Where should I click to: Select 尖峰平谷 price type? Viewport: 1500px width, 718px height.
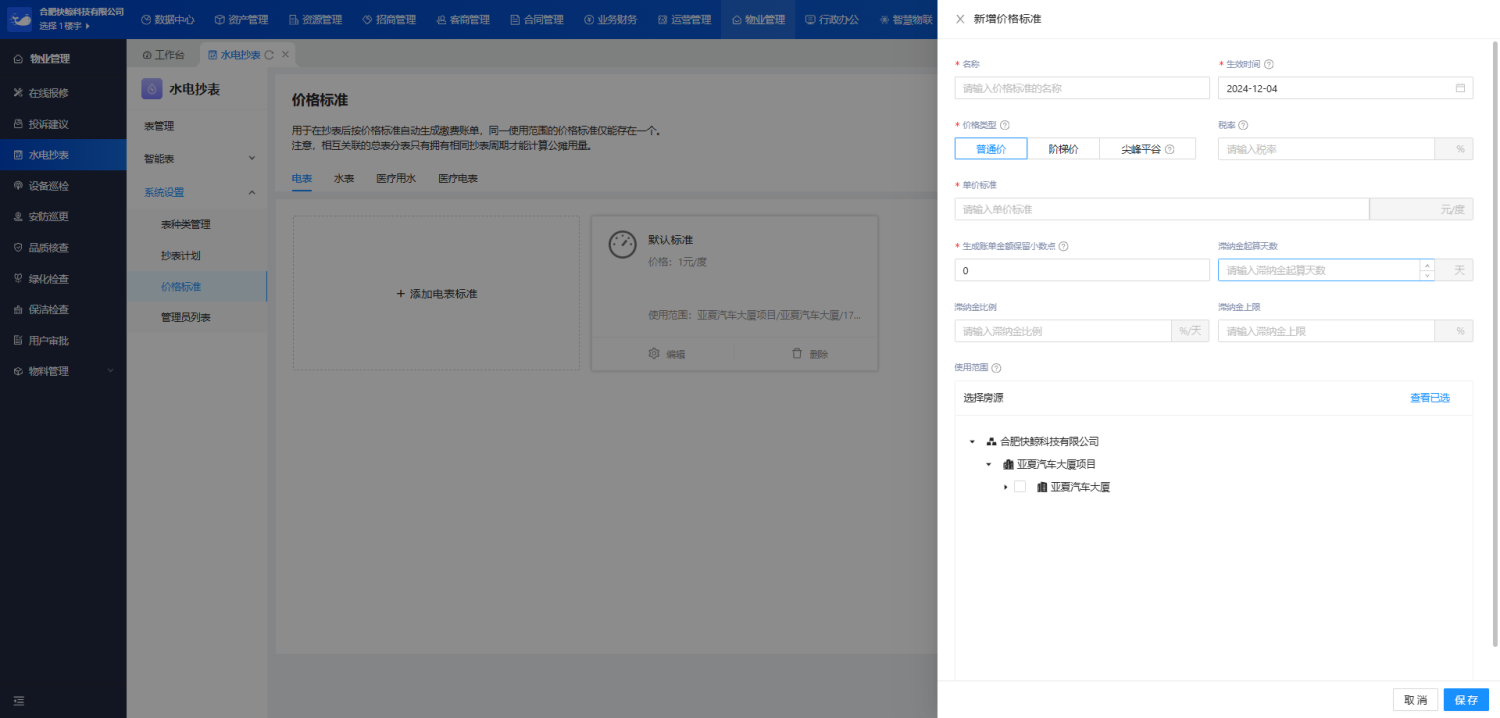click(x=1147, y=149)
